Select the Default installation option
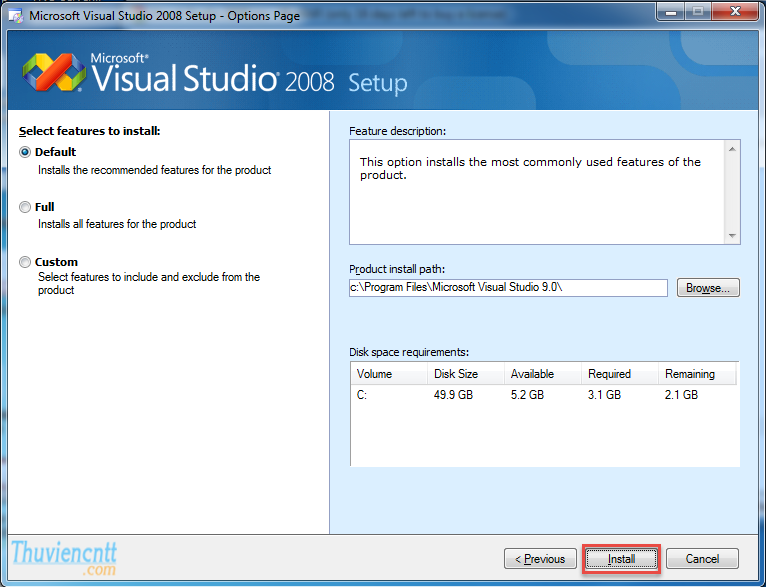 click(x=25, y=152)
